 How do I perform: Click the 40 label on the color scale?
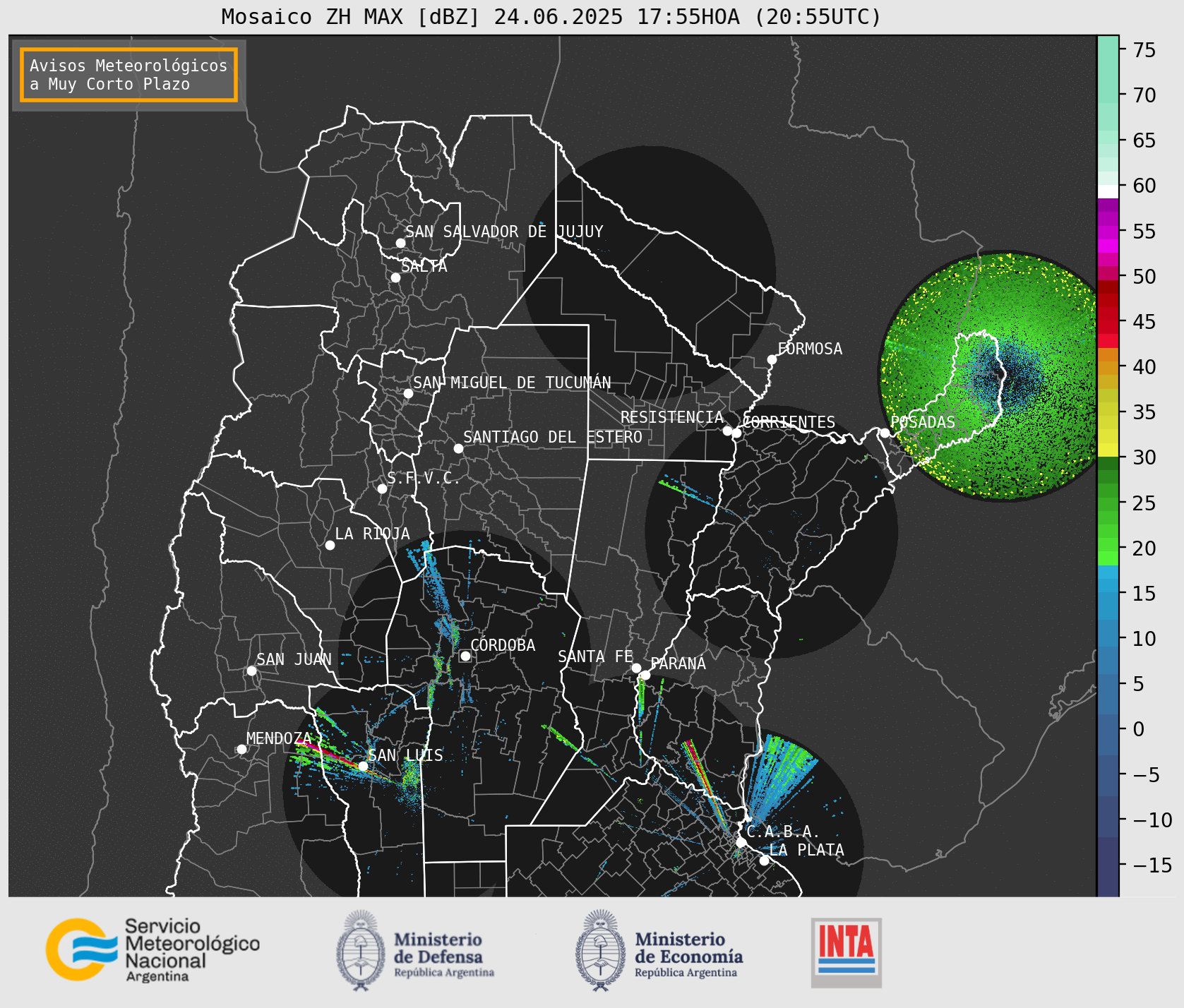pos(1144,367)
